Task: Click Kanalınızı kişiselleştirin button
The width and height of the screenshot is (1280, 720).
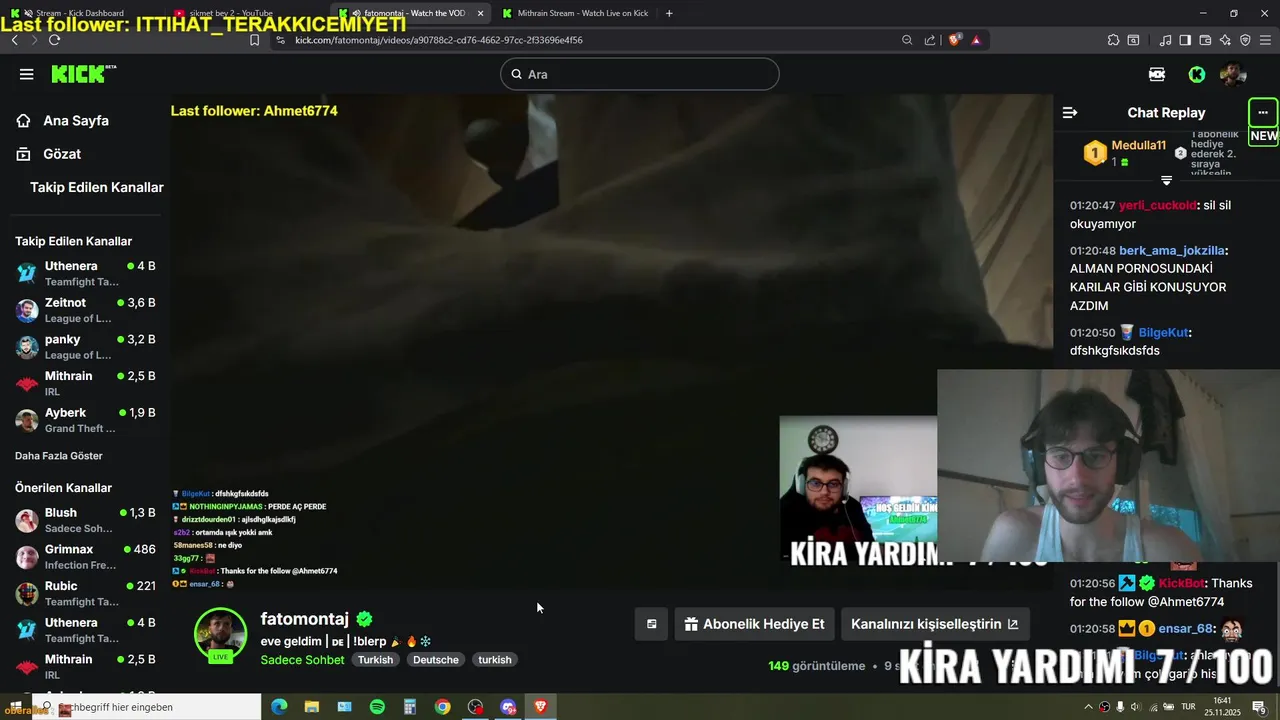Action: coord(934,624)
